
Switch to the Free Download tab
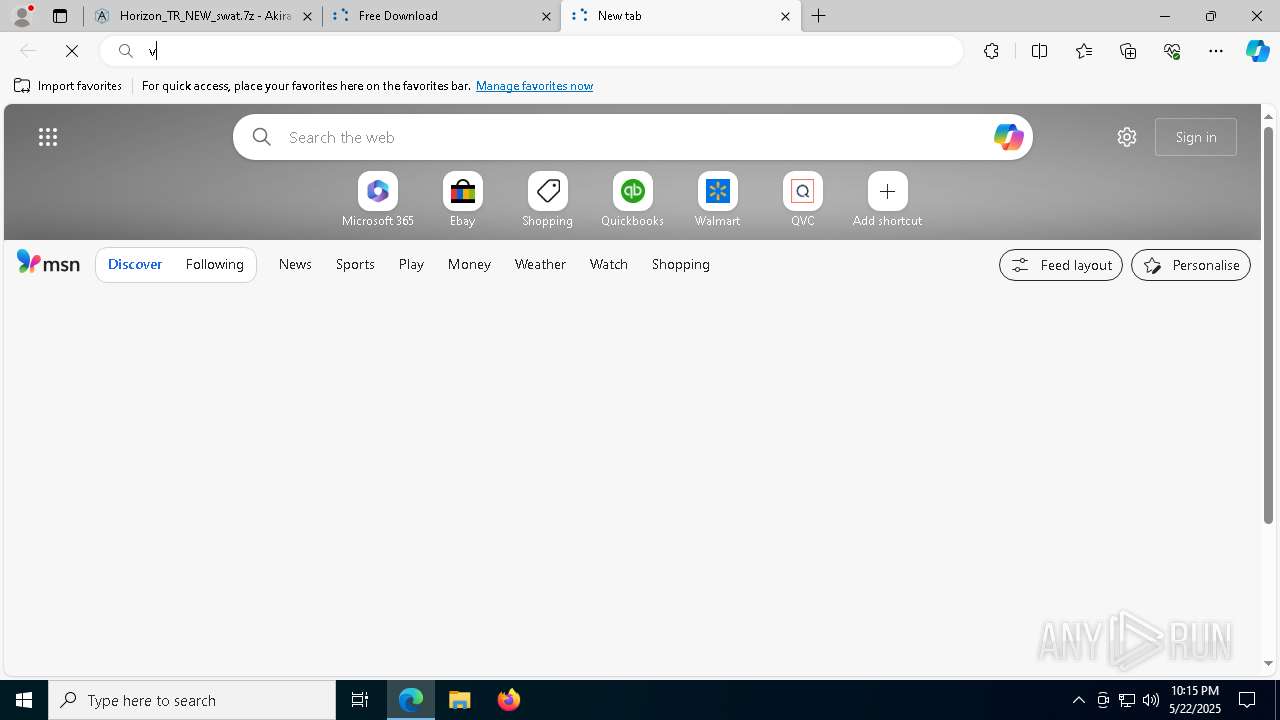point(442,16)
